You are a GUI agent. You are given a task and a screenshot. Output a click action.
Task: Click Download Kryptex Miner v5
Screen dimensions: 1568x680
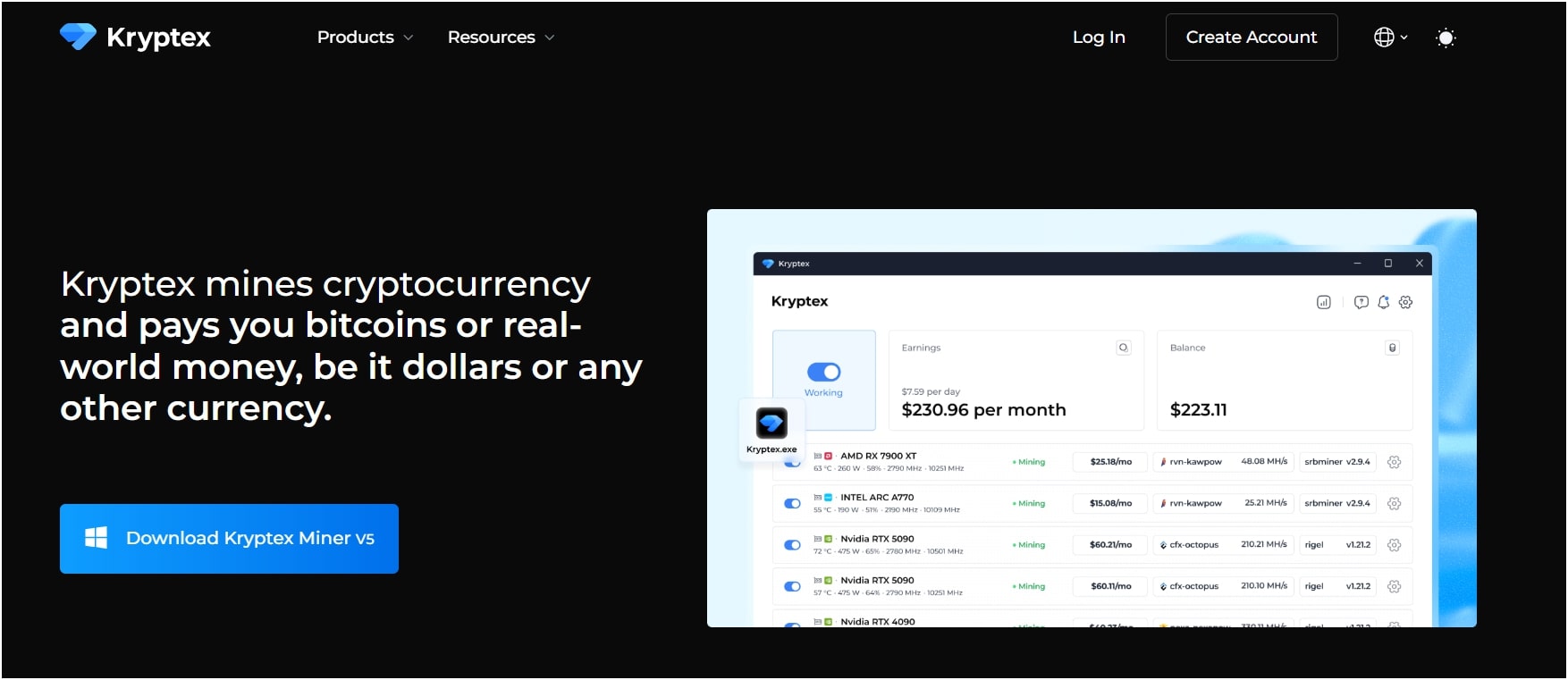tap(229, 539)
